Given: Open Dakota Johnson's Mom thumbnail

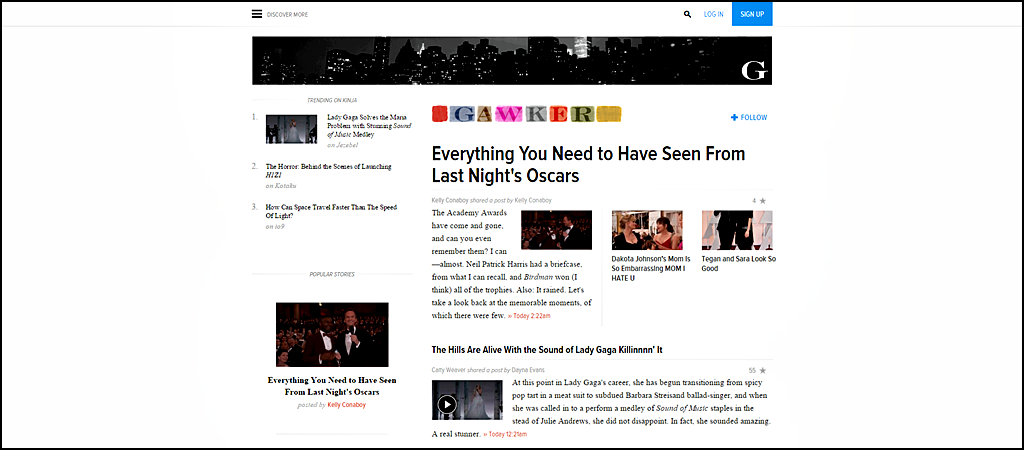Looking at the screenshot, I should (647, 230).
